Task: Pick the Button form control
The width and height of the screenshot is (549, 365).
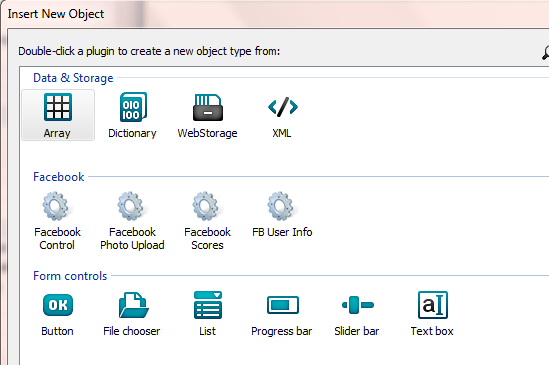Action: point(57,314)
